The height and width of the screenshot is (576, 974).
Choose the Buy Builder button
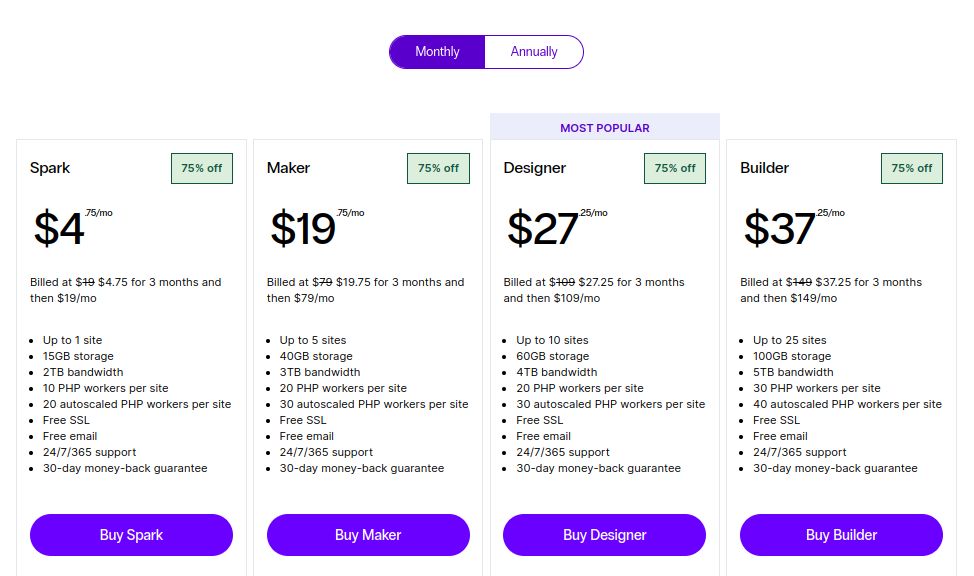841,535
